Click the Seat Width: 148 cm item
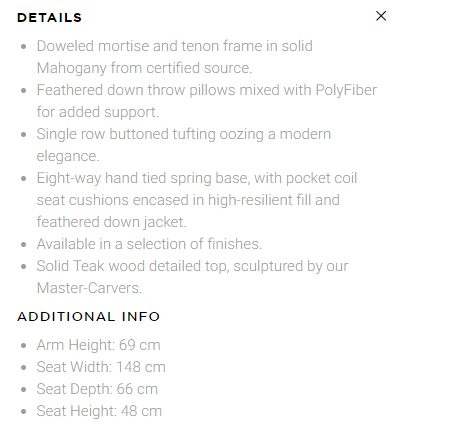 tap(101, 367)
